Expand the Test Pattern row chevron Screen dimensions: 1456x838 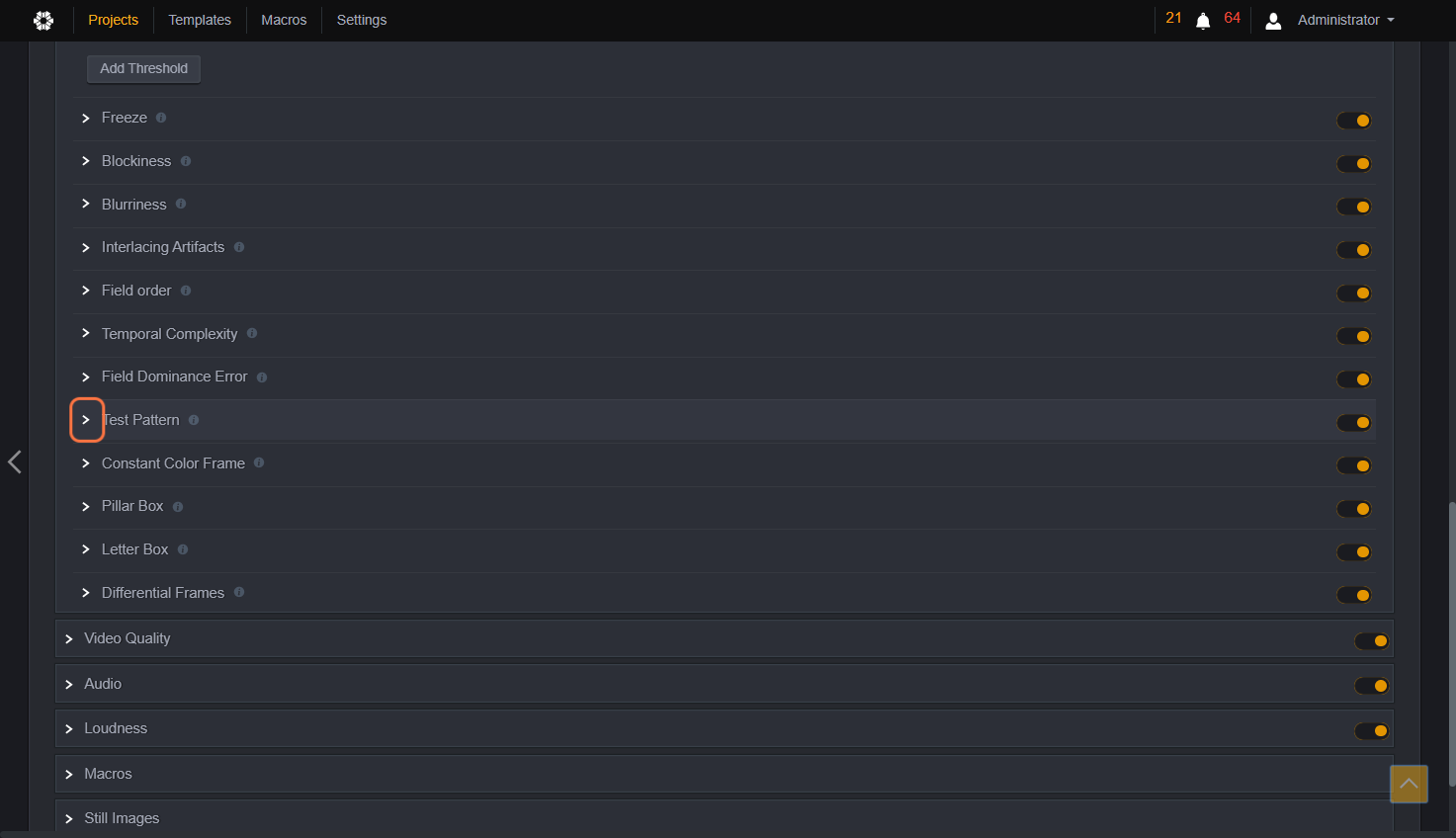(86, 420)
